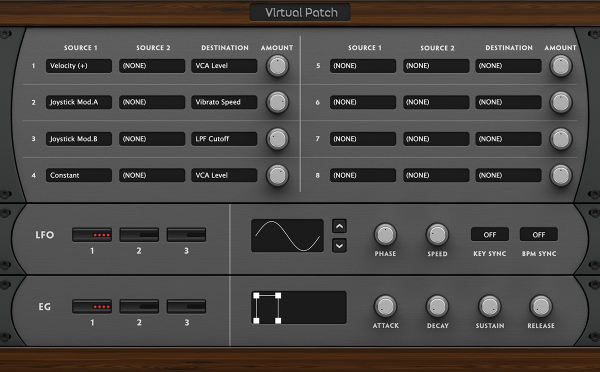Open patch 3 Source 1 Joystick Mod.B dropdown
This screenshot has width=600, height=372.
pyautogui.click(x=79, y=139)
